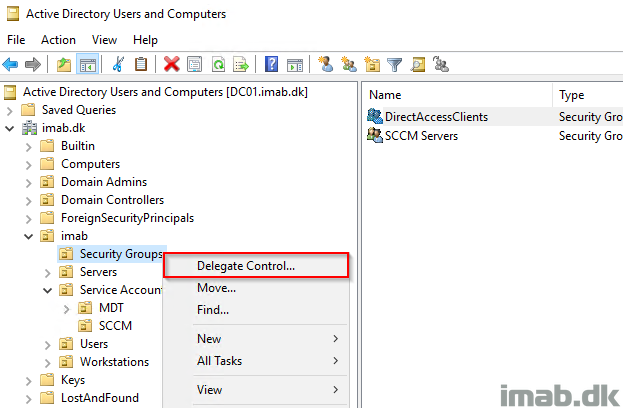Click the Cut scissors toolbar icon
The height and width of the screenshot is (408, 623).
(118, 64)
